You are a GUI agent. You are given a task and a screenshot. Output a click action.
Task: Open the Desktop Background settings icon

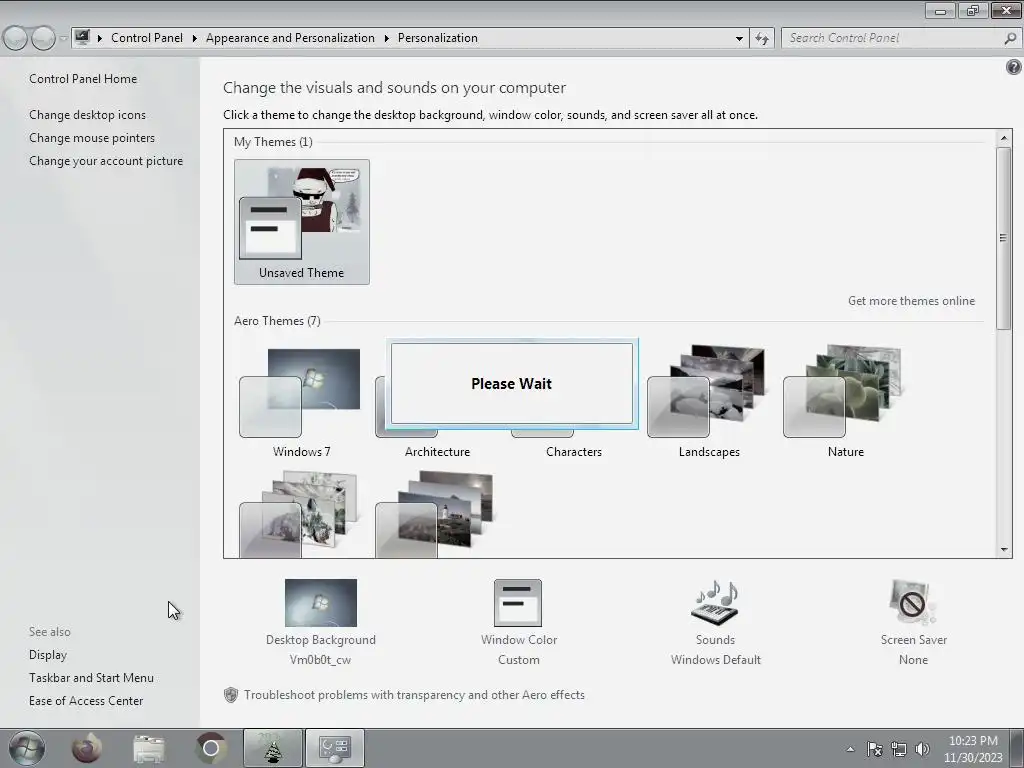[321, 603]
